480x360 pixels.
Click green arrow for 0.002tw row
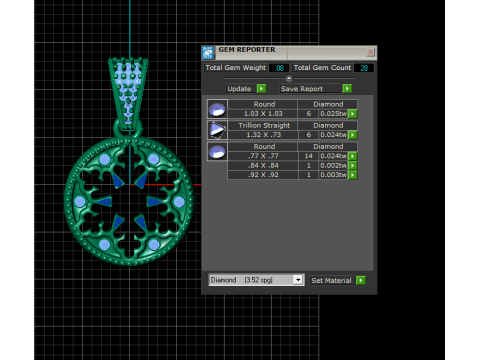(353, 166)
